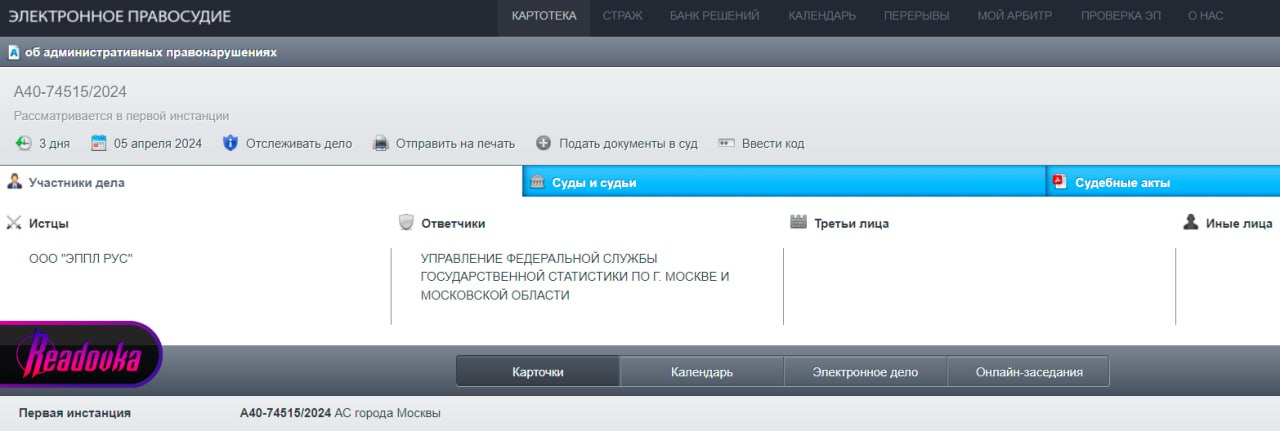Select the Календарь tab in bottom bar
Viewport: 1280px width, 431px height.
click(x=701, y=372)
